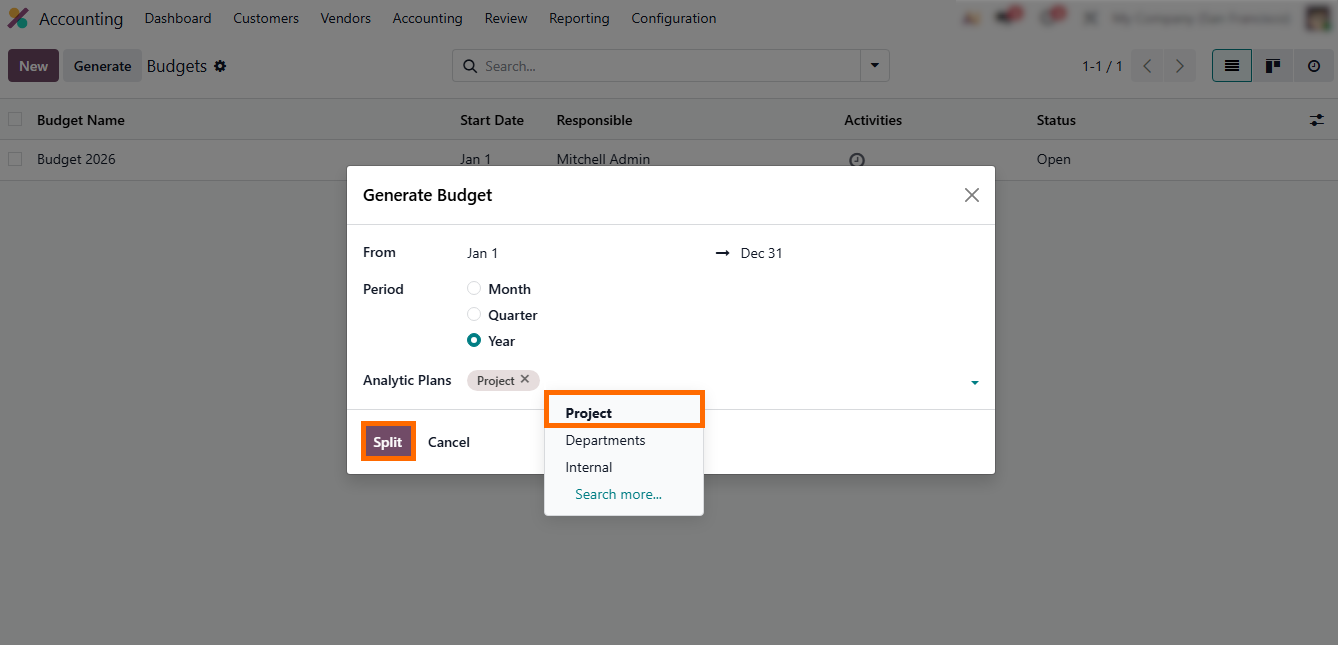1338x645 pixels.
Task: Select the Quarter period radio button
Action: [474, 315]
